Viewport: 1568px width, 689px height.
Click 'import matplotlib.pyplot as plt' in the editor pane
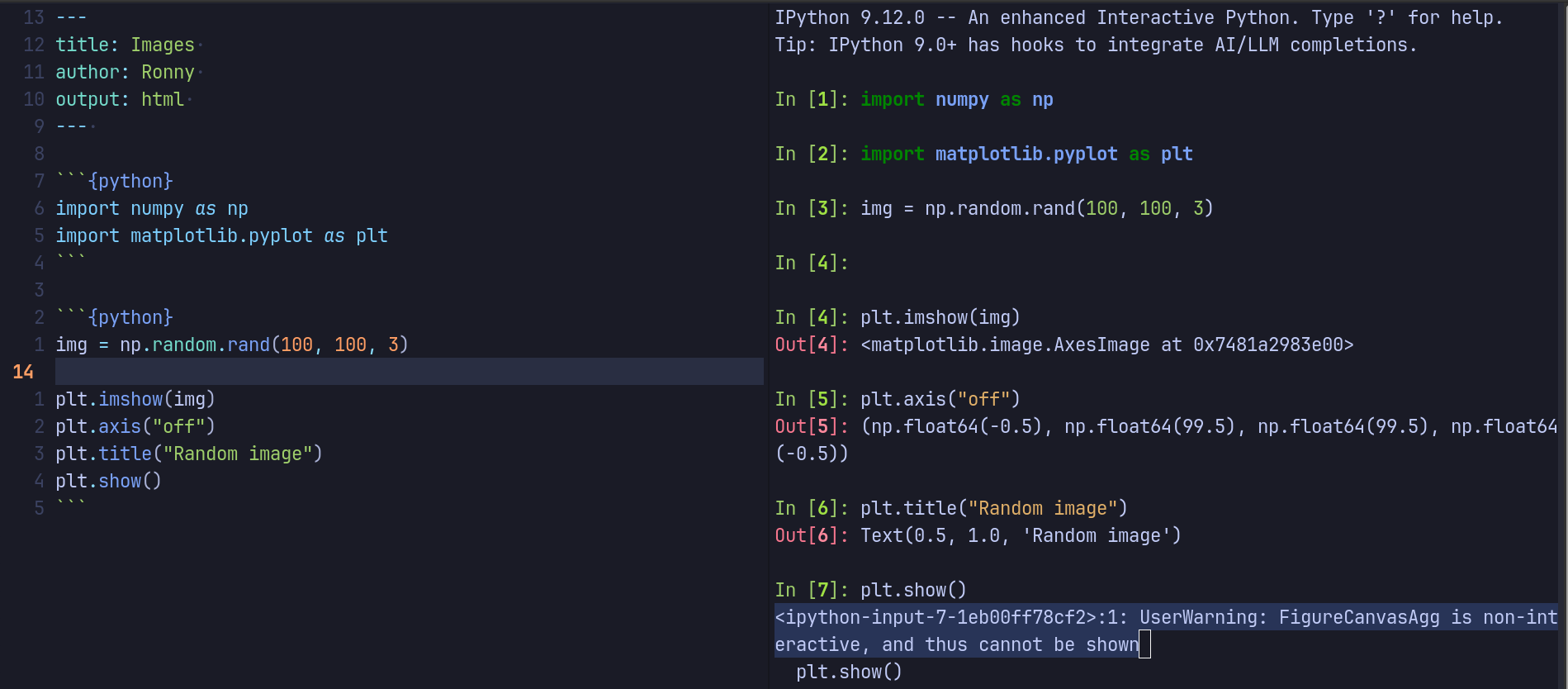coord(221,235)
